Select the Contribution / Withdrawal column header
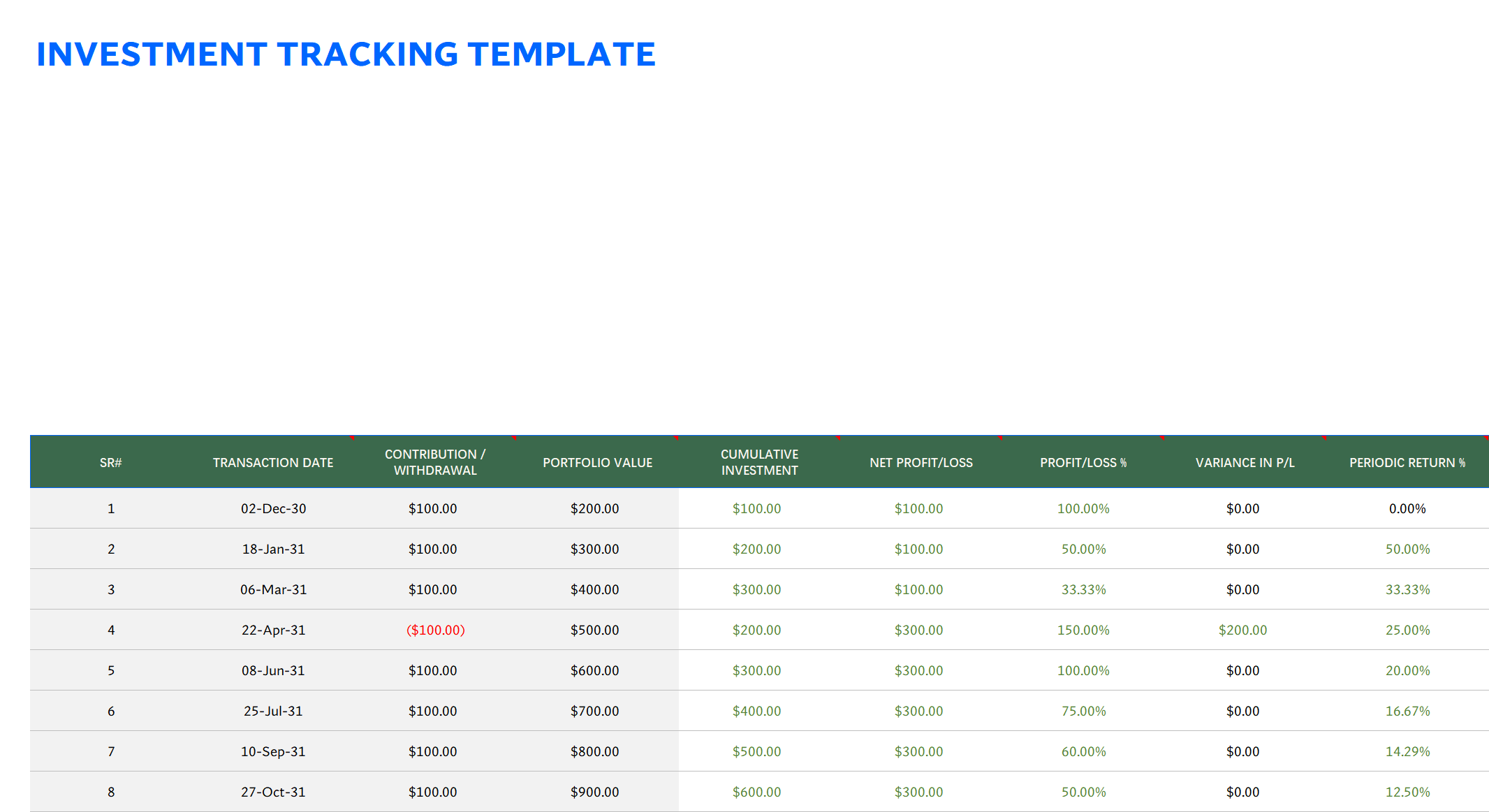1489x812 pixels. pyautogui.click(x=435, y=462)
